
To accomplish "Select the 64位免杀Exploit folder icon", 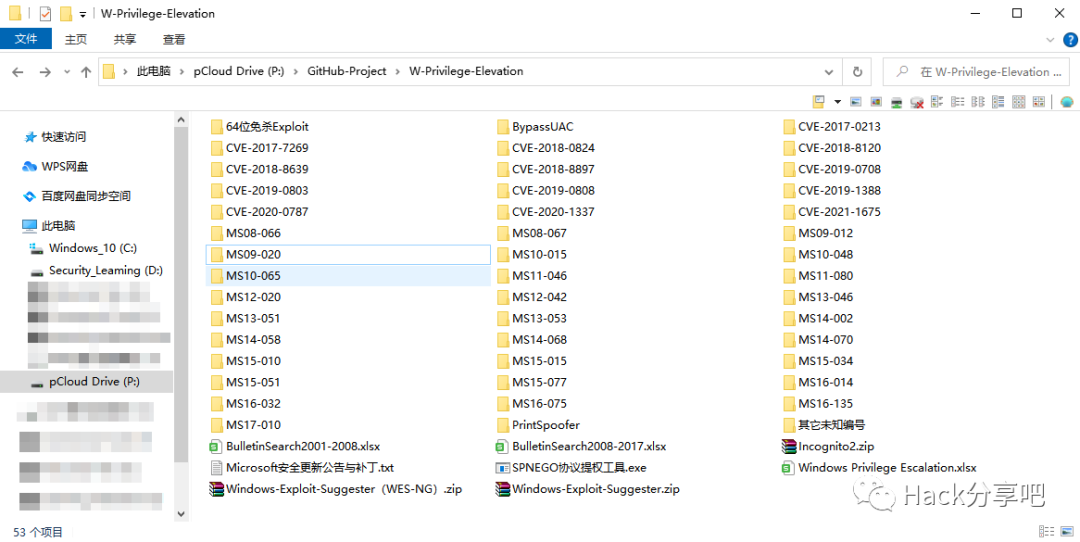I will point(216,127).
